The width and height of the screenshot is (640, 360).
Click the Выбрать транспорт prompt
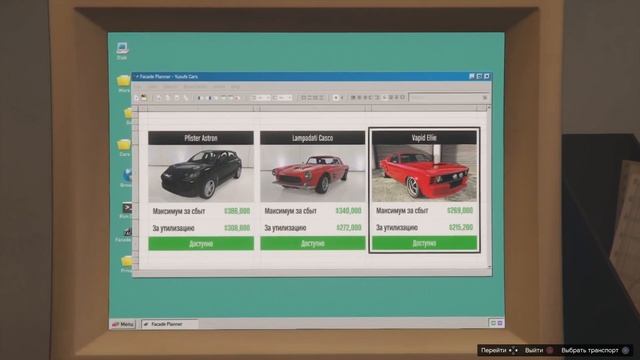(595, 350)
